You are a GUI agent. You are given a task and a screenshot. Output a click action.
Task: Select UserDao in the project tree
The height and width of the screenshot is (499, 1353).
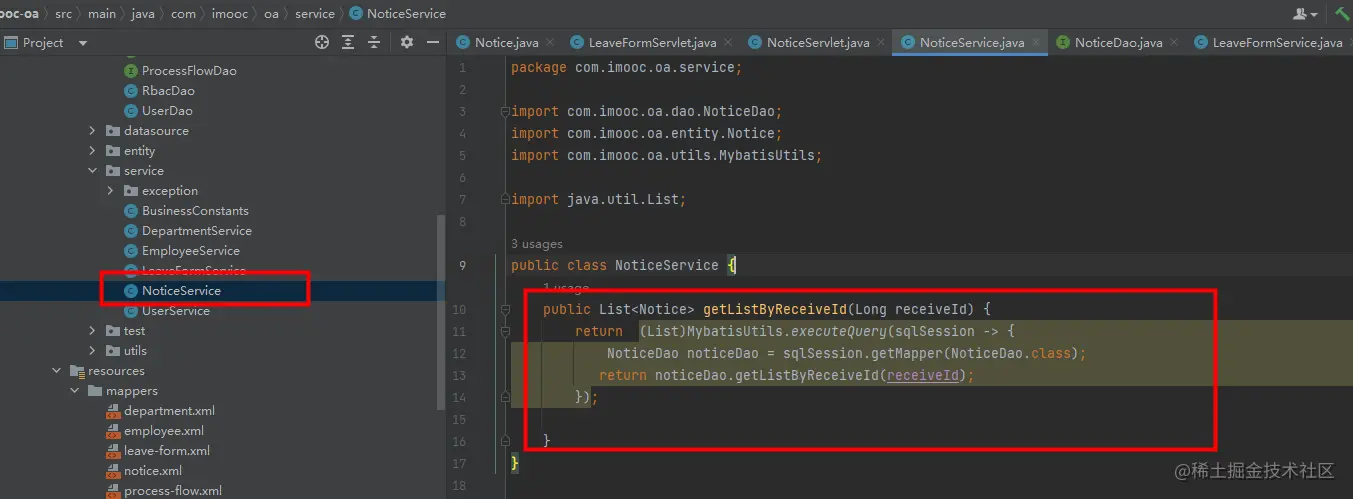(x=167, y=111)
